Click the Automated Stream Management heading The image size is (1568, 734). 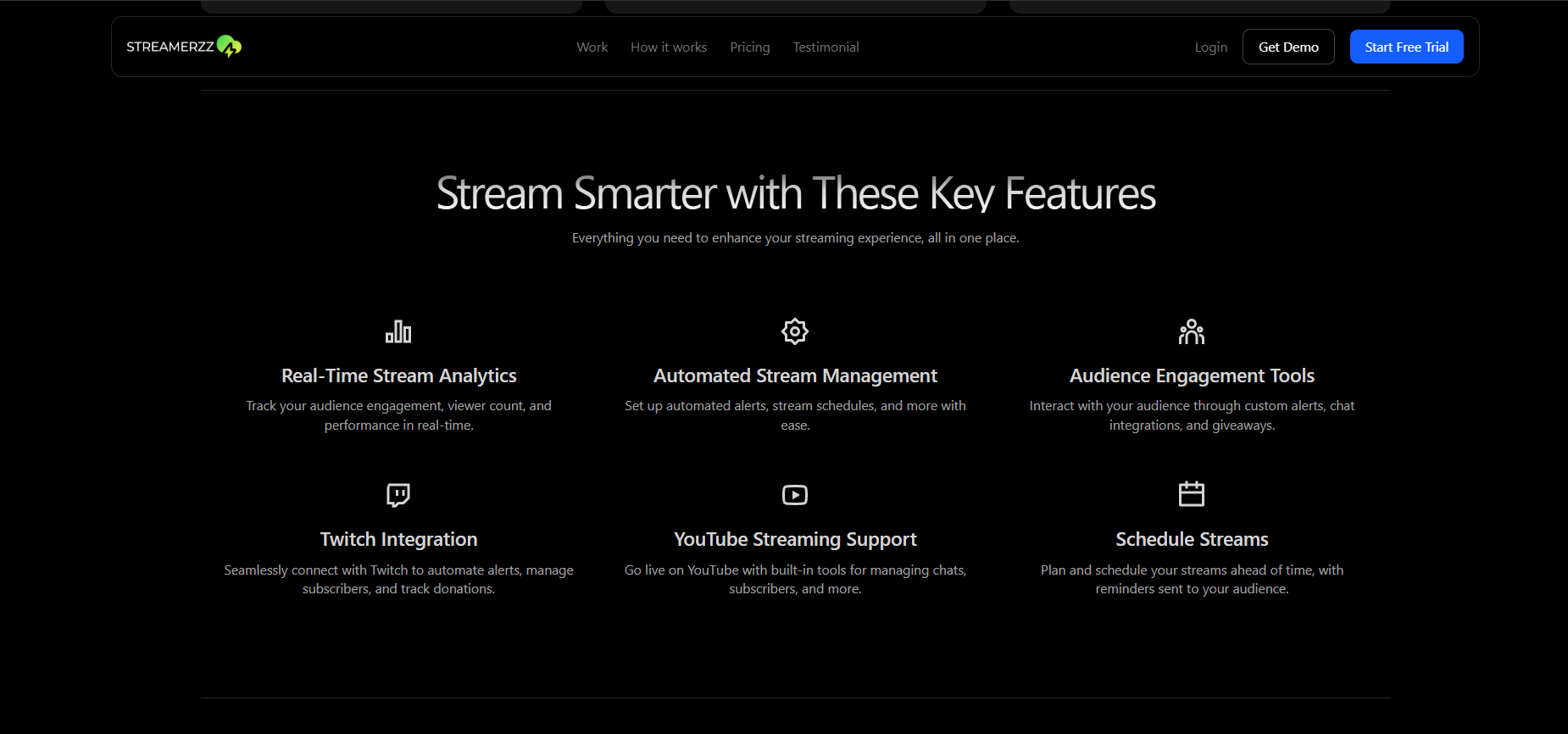[x=795, y=375]
